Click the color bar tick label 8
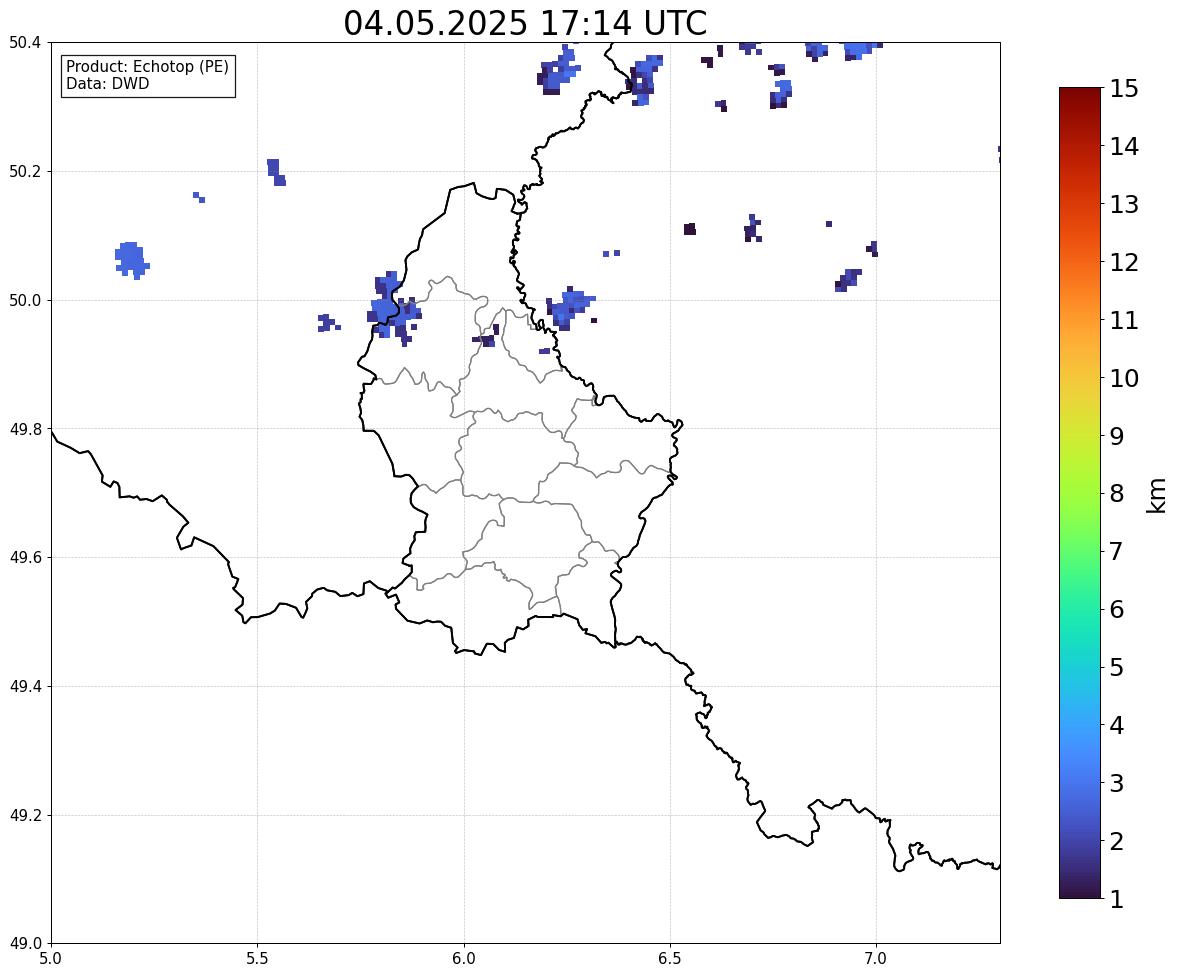 1117,494
